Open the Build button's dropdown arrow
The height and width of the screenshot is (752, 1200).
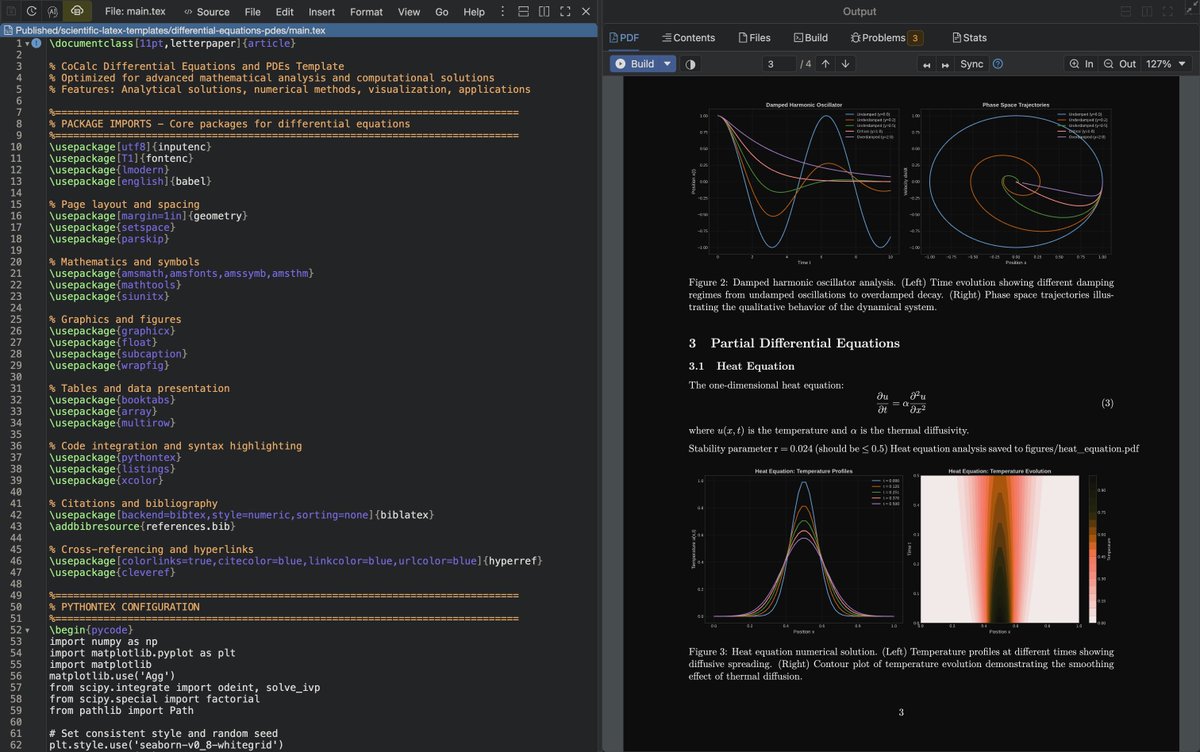tap(666, 63)
